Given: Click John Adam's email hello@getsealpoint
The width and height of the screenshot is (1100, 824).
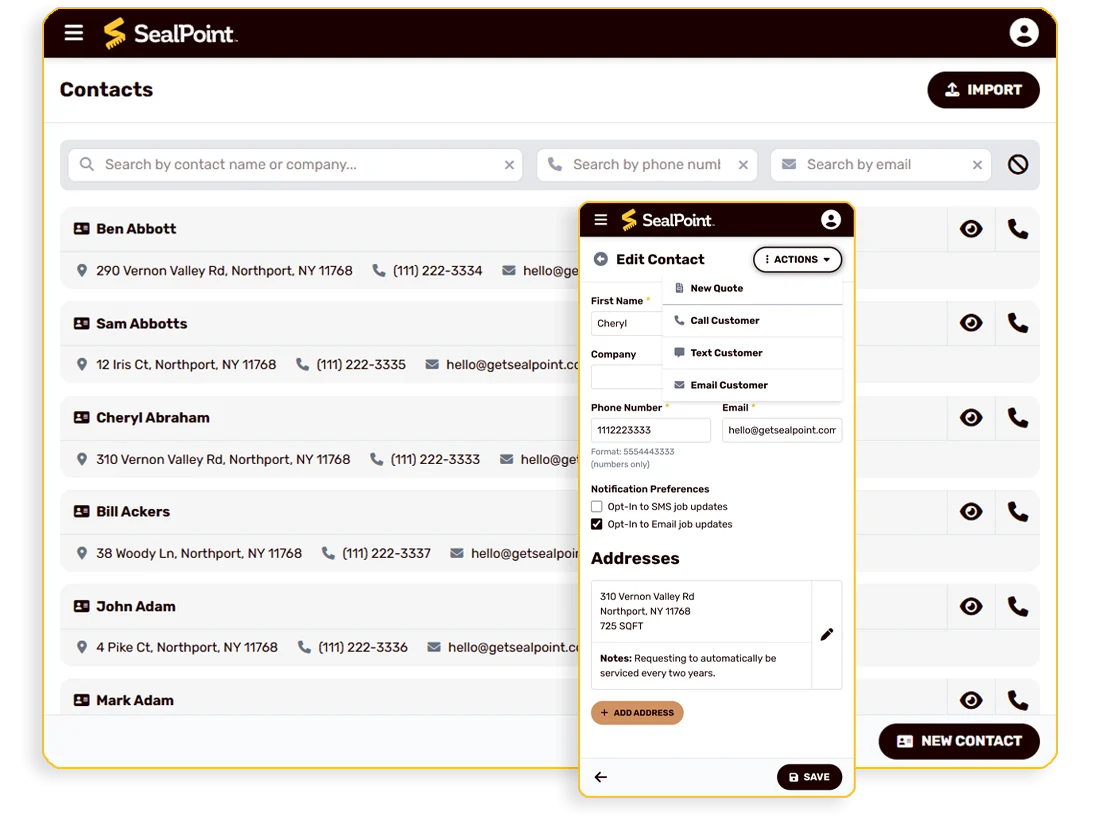Looking at the screenshot, I should 513,647.
